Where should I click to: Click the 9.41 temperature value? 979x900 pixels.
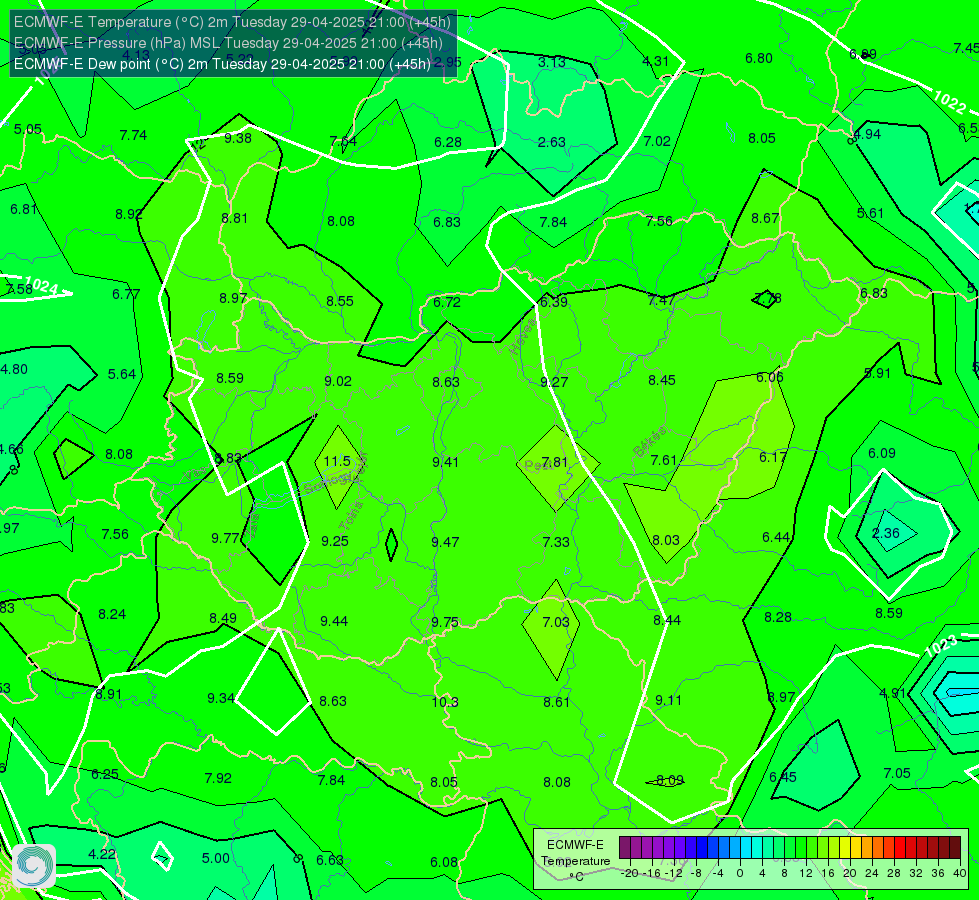446,462
